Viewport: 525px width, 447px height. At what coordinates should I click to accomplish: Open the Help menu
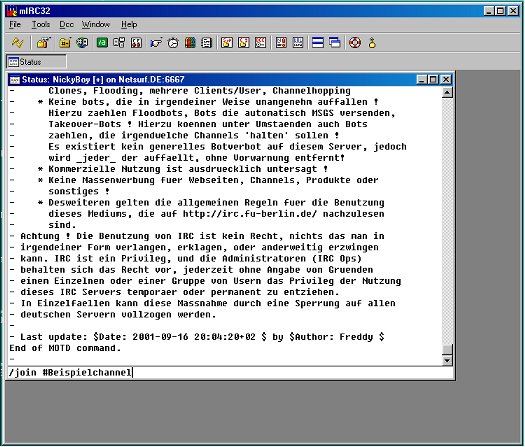click(x=129, y=24)
